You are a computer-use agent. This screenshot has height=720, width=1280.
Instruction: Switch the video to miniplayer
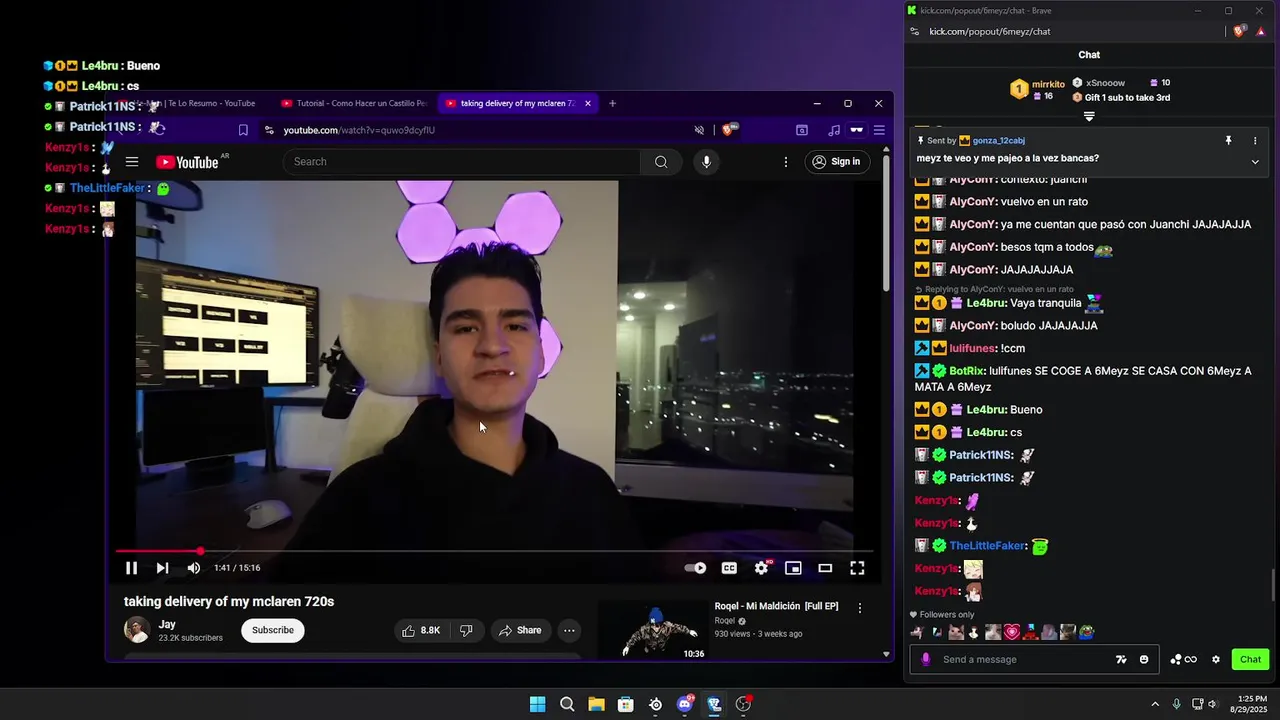pyautogui.click(x=793, y=568)
